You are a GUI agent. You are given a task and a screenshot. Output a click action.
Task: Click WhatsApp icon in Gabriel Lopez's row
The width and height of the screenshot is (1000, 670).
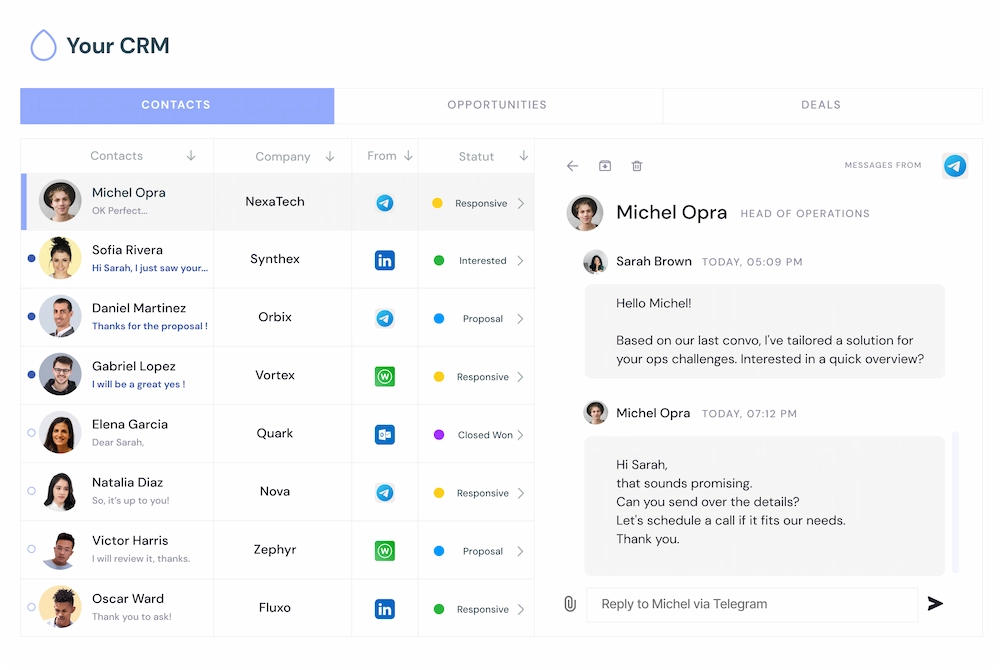point(384,377)
